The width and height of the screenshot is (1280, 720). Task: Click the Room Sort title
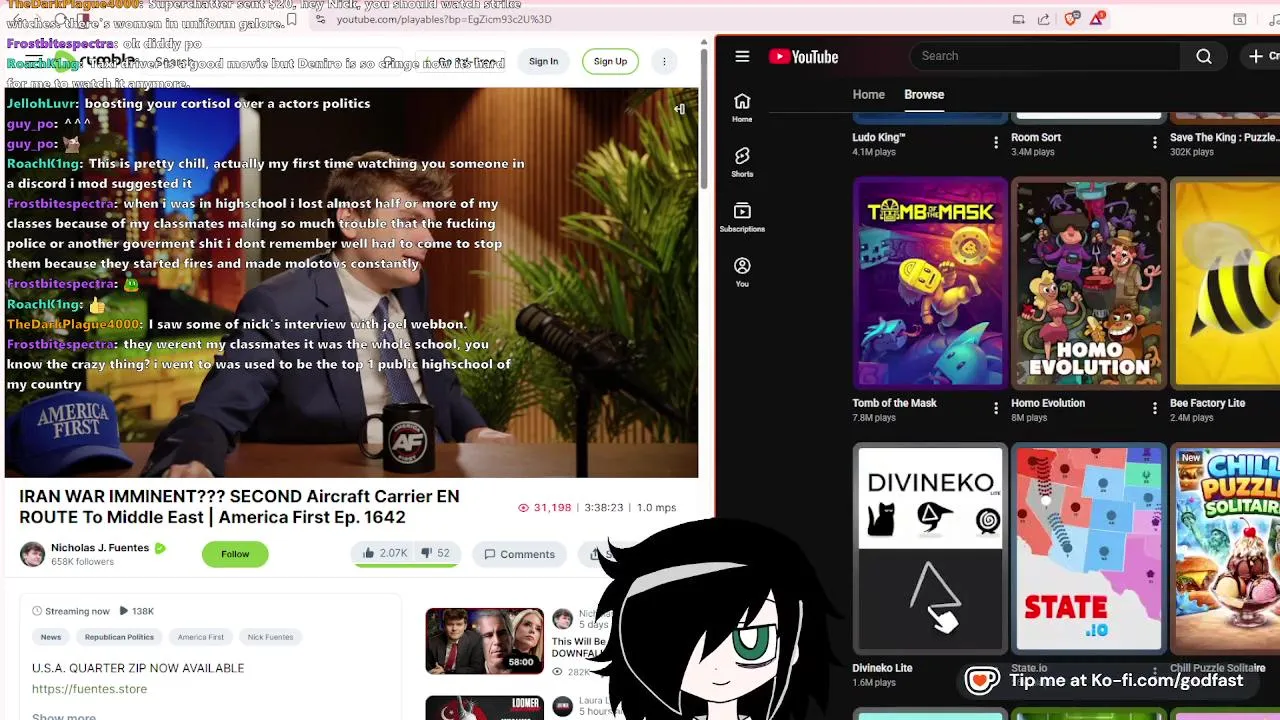[1036, 137]
